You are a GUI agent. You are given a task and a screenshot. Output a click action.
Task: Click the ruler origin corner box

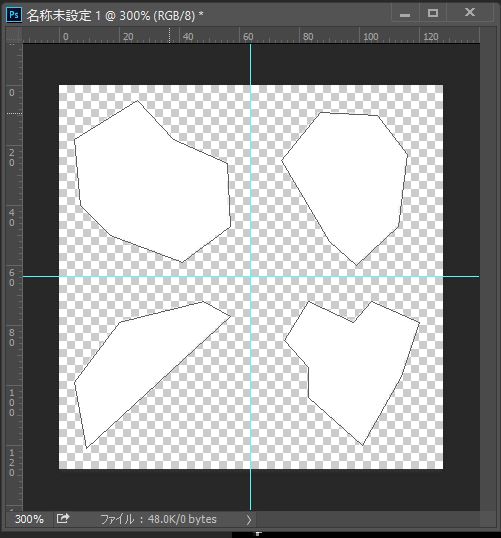14,35
